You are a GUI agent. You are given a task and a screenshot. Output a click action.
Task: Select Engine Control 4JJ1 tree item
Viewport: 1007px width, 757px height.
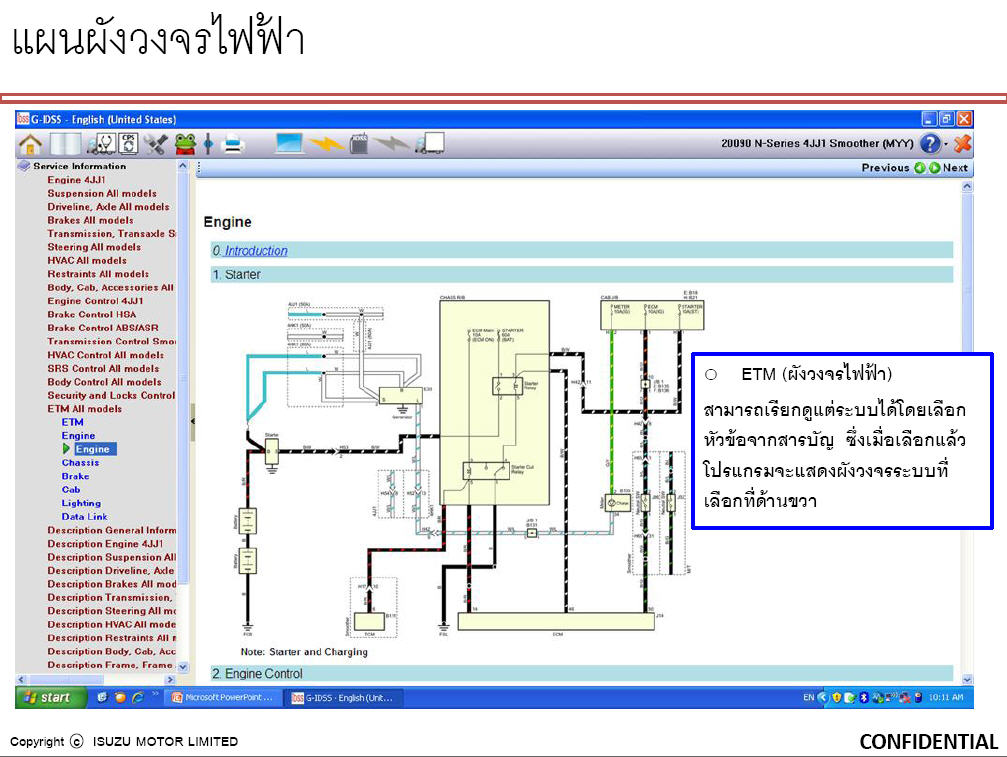[96, 301]
